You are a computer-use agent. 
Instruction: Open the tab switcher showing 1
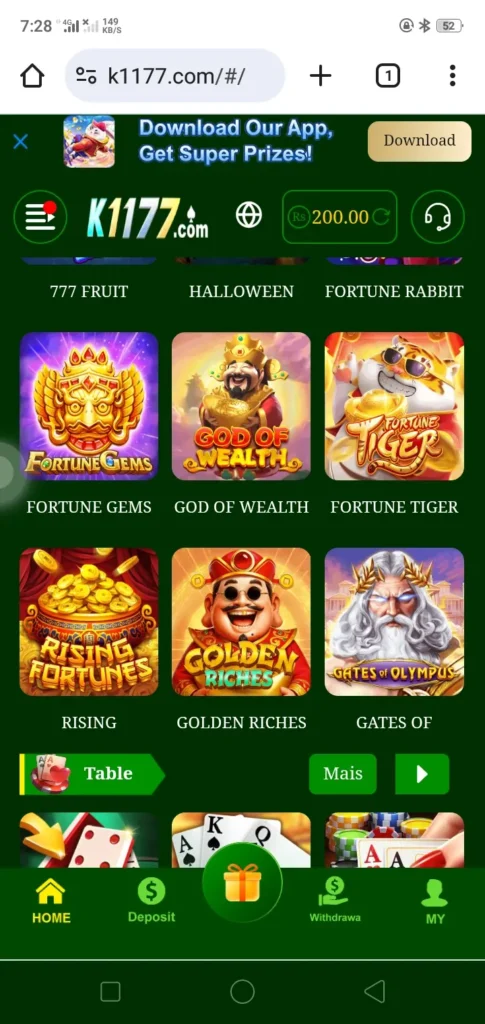pyautogui.click(x=388, y=76)
